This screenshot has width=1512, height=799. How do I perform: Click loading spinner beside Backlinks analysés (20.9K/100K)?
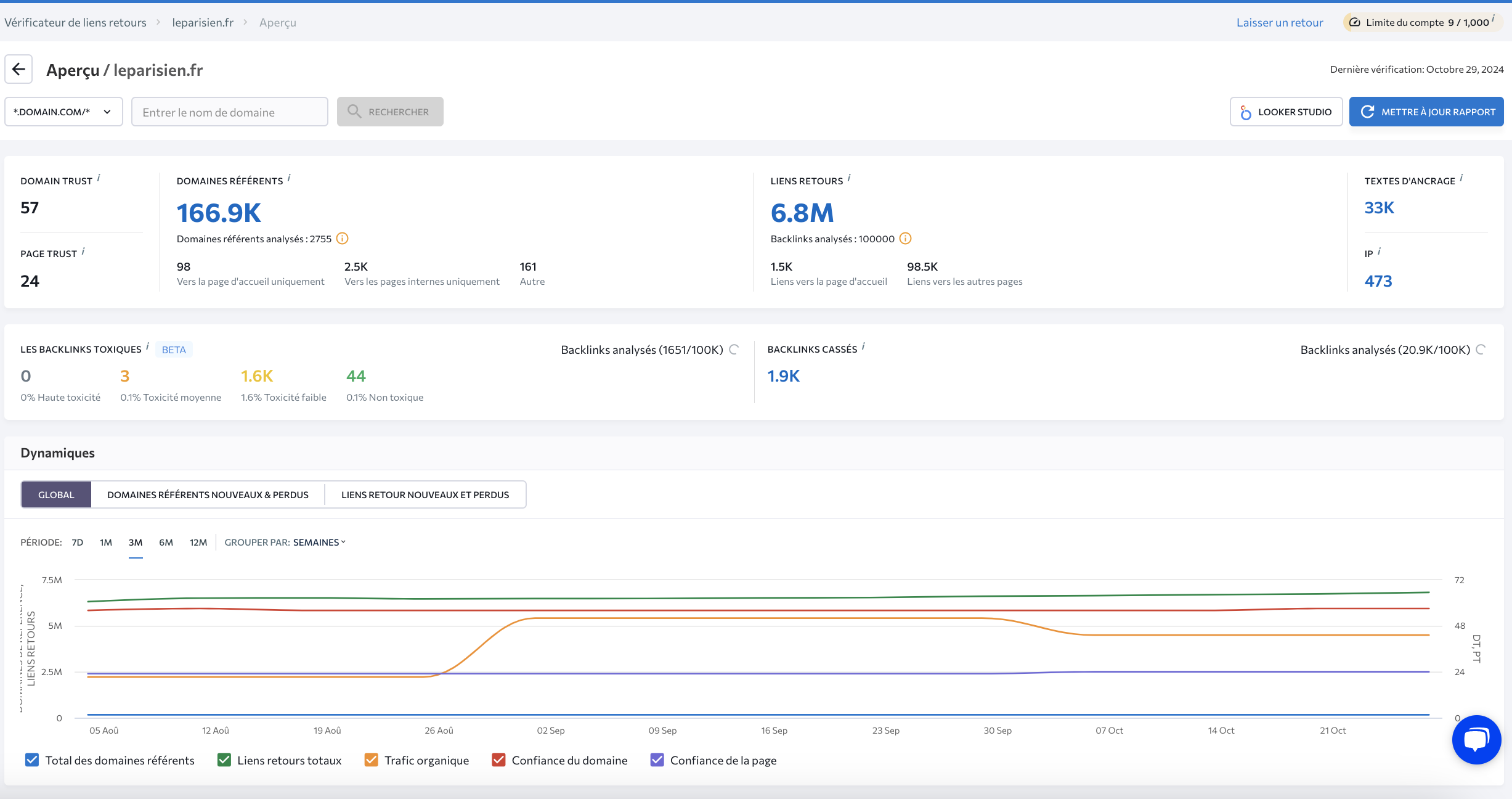click(1481, 350)
